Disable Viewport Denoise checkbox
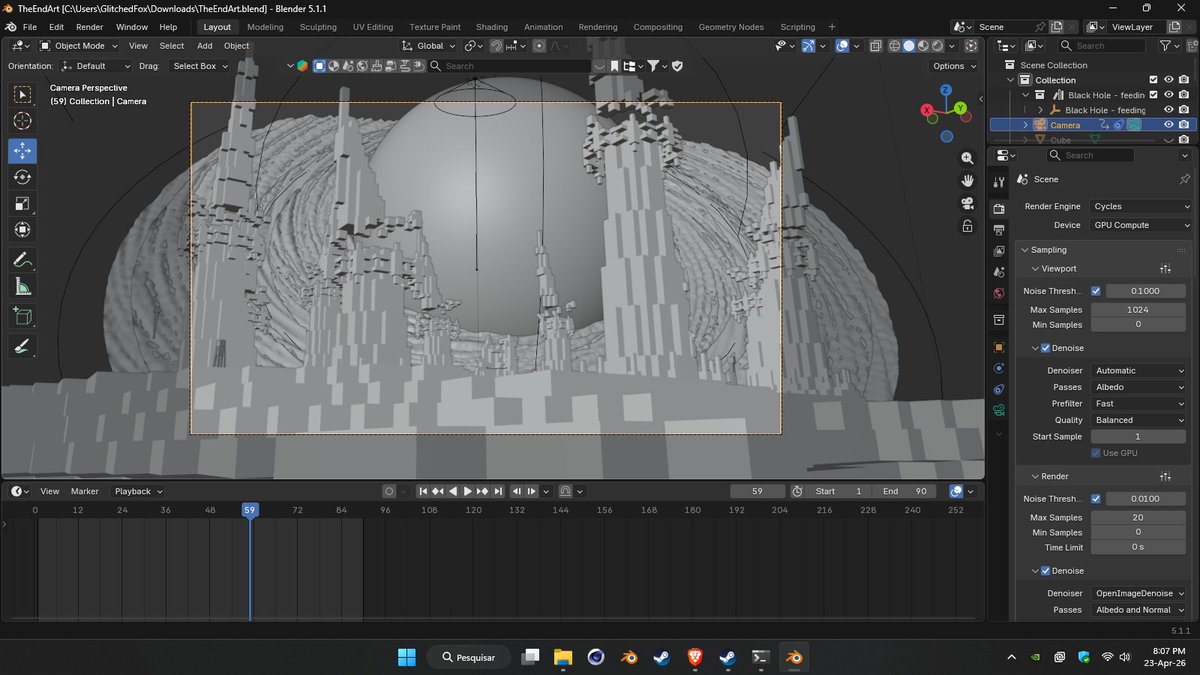Image resolution: width=1200 pixels, height=675 pixels. pos(1046,348)
